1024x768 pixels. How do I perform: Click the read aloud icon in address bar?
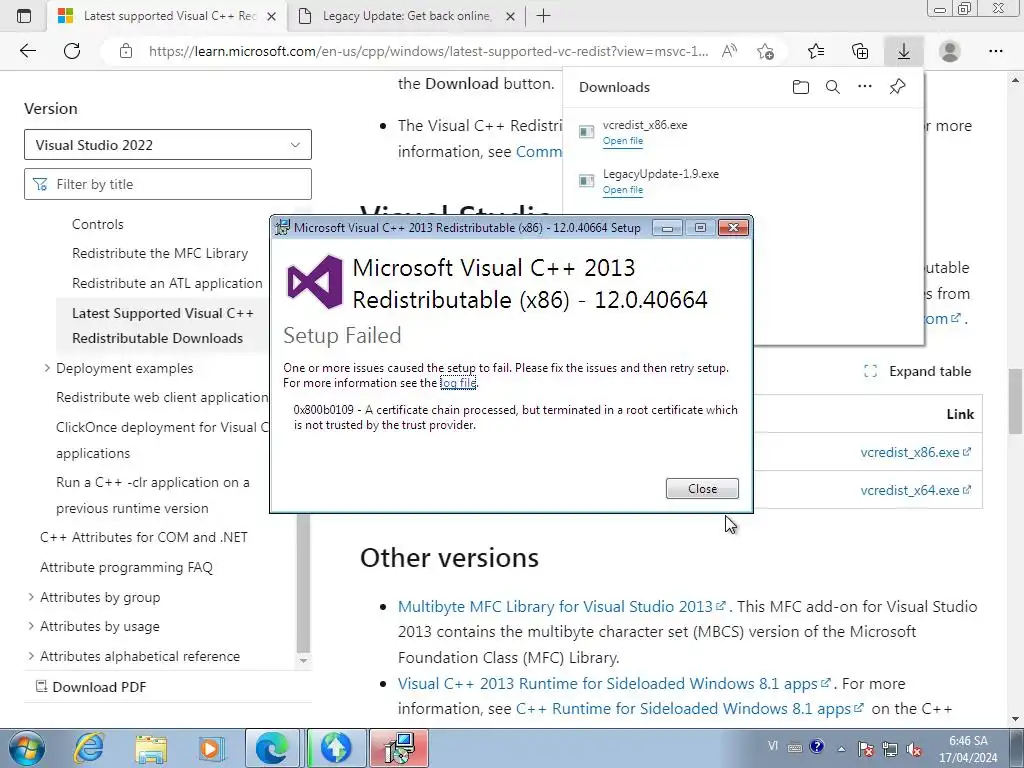tap(729, 51)
